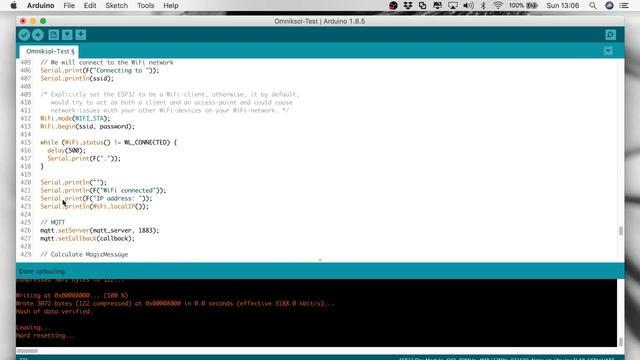Image resolution: width=640 pixels, height=360 pixels.
Task: Click the editor vertical scrollbar thumb
Action: coord(621,231)
